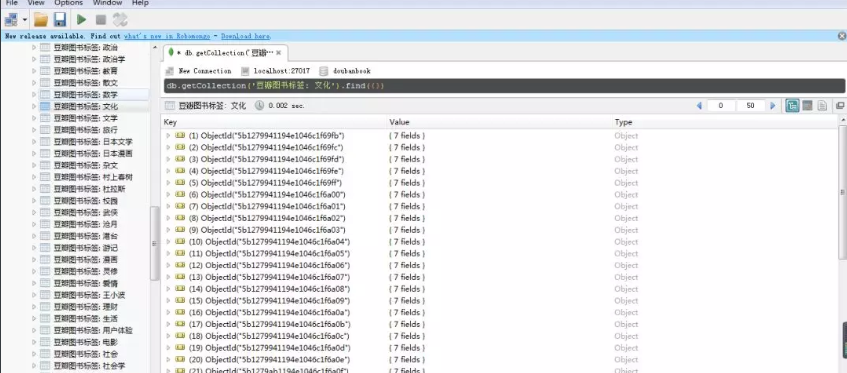Expand the 豆瓣图书标签: 教育 collection node
The image size is (847, 373).
tap(34, 71)
